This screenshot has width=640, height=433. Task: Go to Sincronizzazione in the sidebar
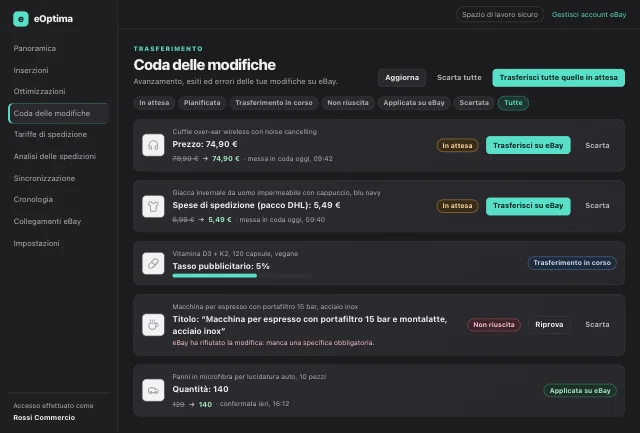pyautogui.click(x=44, y=178)
